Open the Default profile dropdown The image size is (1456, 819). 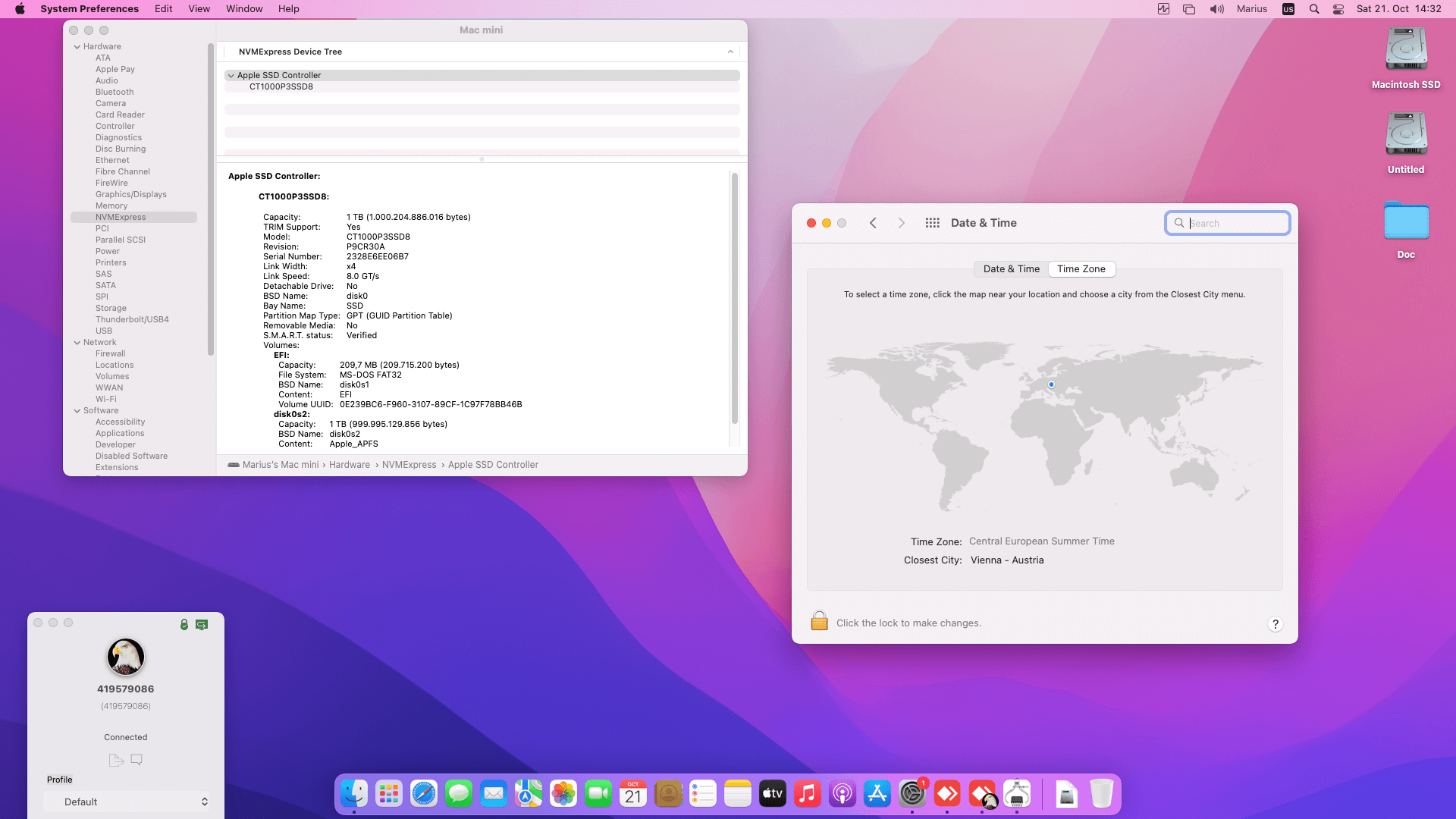127,802
